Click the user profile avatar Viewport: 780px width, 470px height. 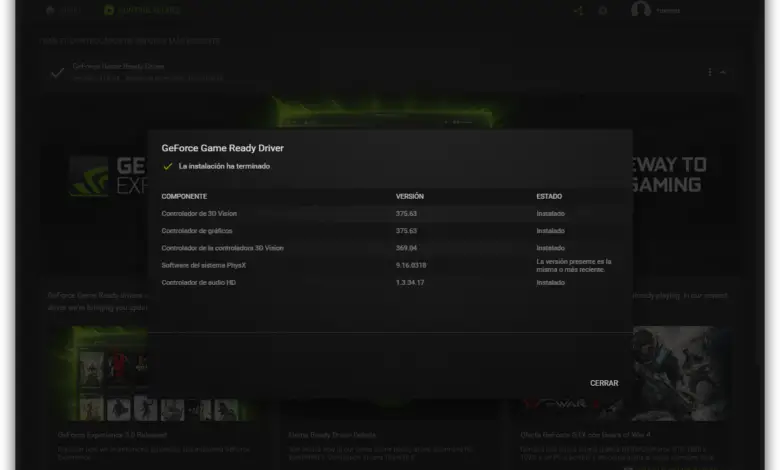point(641,9)
